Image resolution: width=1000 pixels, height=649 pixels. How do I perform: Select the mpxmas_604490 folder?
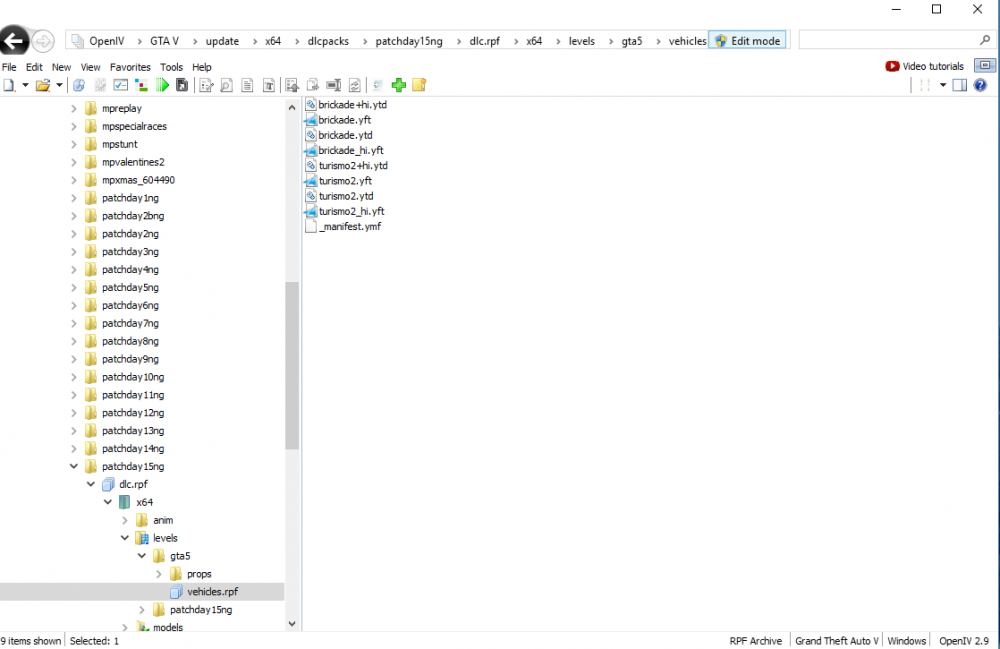coord(138,180)
